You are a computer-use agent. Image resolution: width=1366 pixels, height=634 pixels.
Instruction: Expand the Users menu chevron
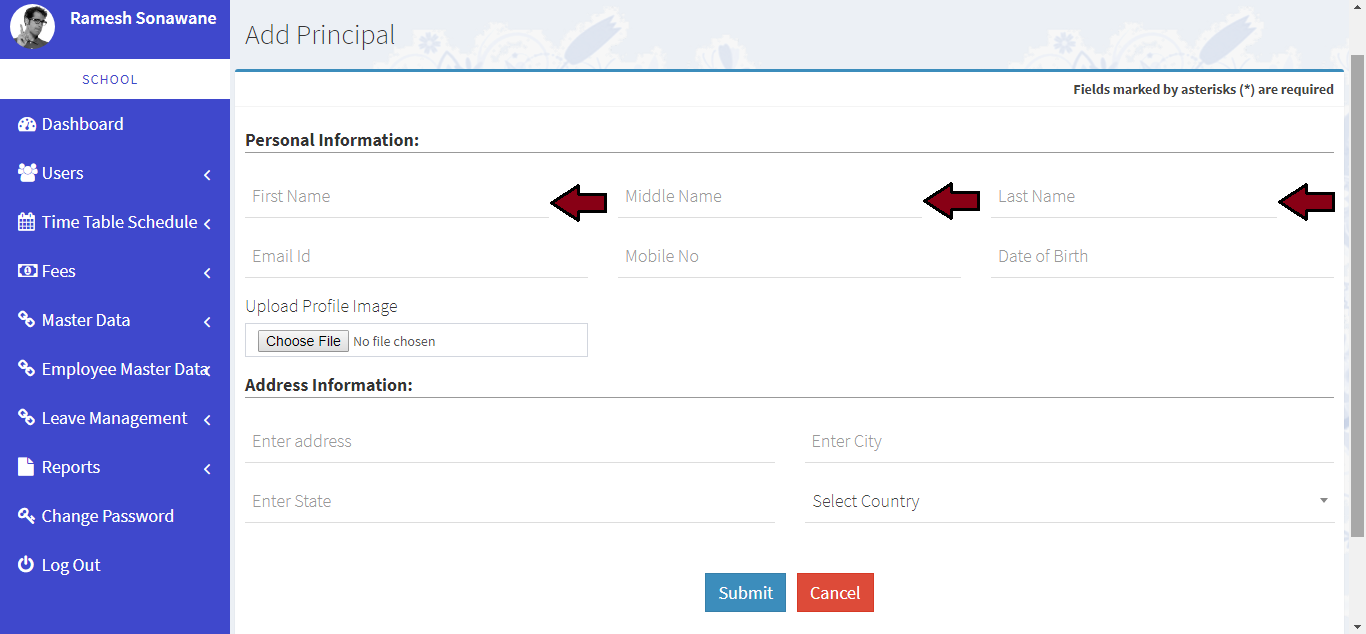(x=207, y=175)
